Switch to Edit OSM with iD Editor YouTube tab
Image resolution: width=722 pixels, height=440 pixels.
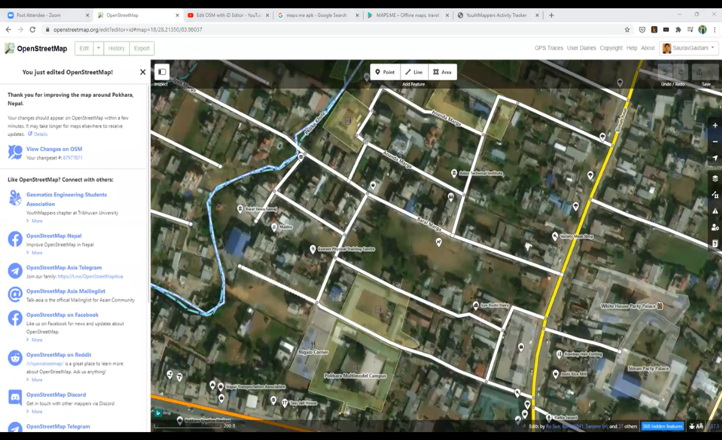(228, 15)
